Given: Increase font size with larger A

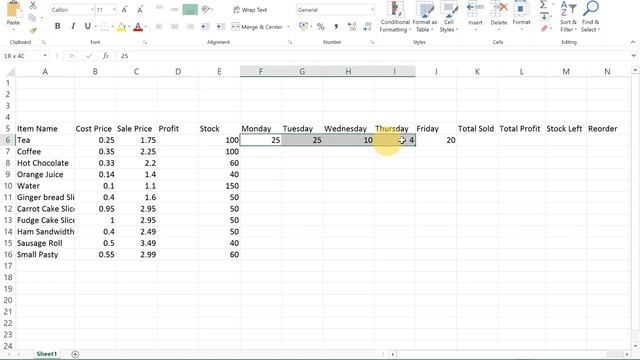Looking at the screenshot, I should tap(124, 9).
